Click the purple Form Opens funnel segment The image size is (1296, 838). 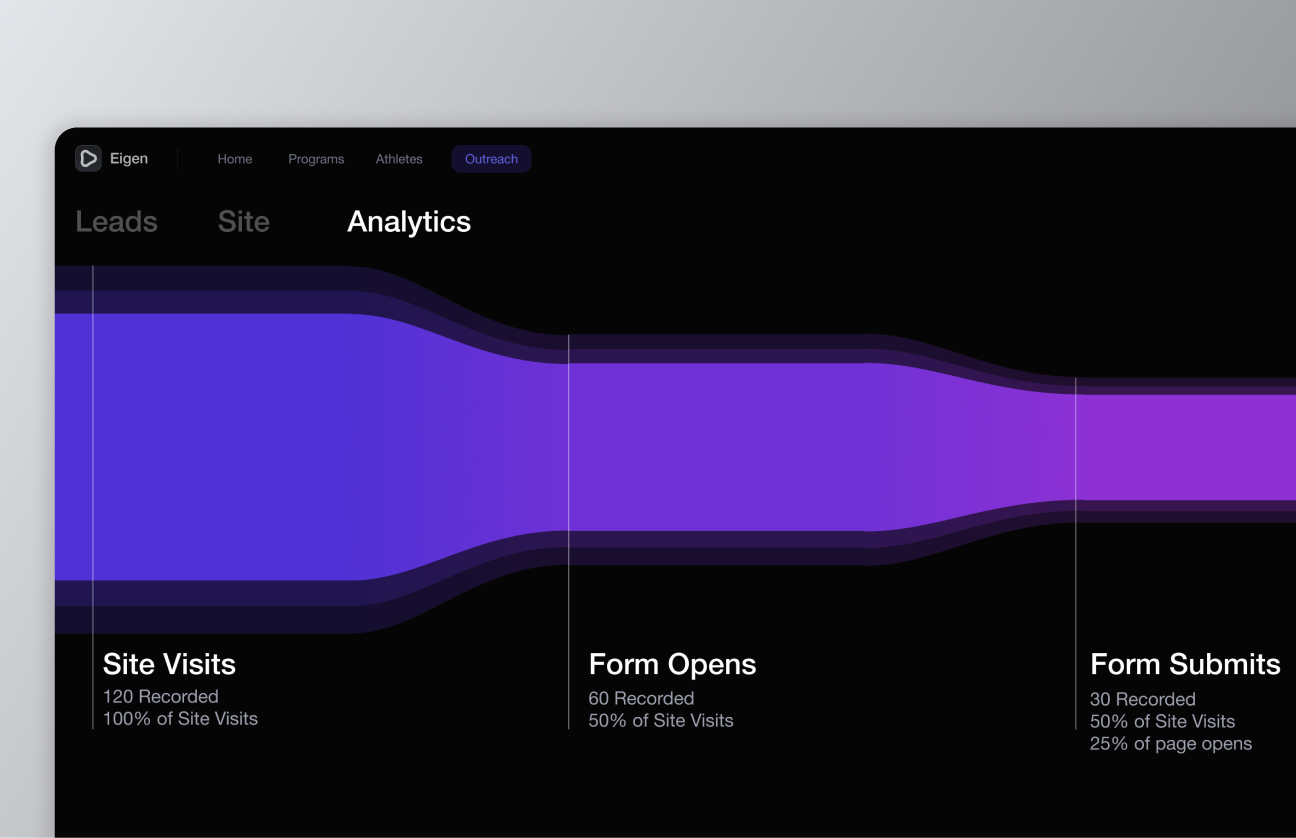click(715, 447)
